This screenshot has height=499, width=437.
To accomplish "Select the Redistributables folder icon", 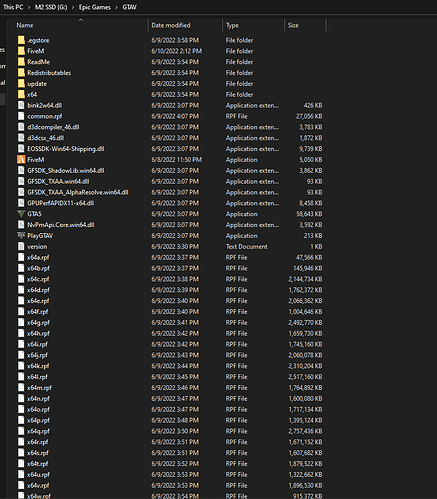I will (x=21, y=73).
